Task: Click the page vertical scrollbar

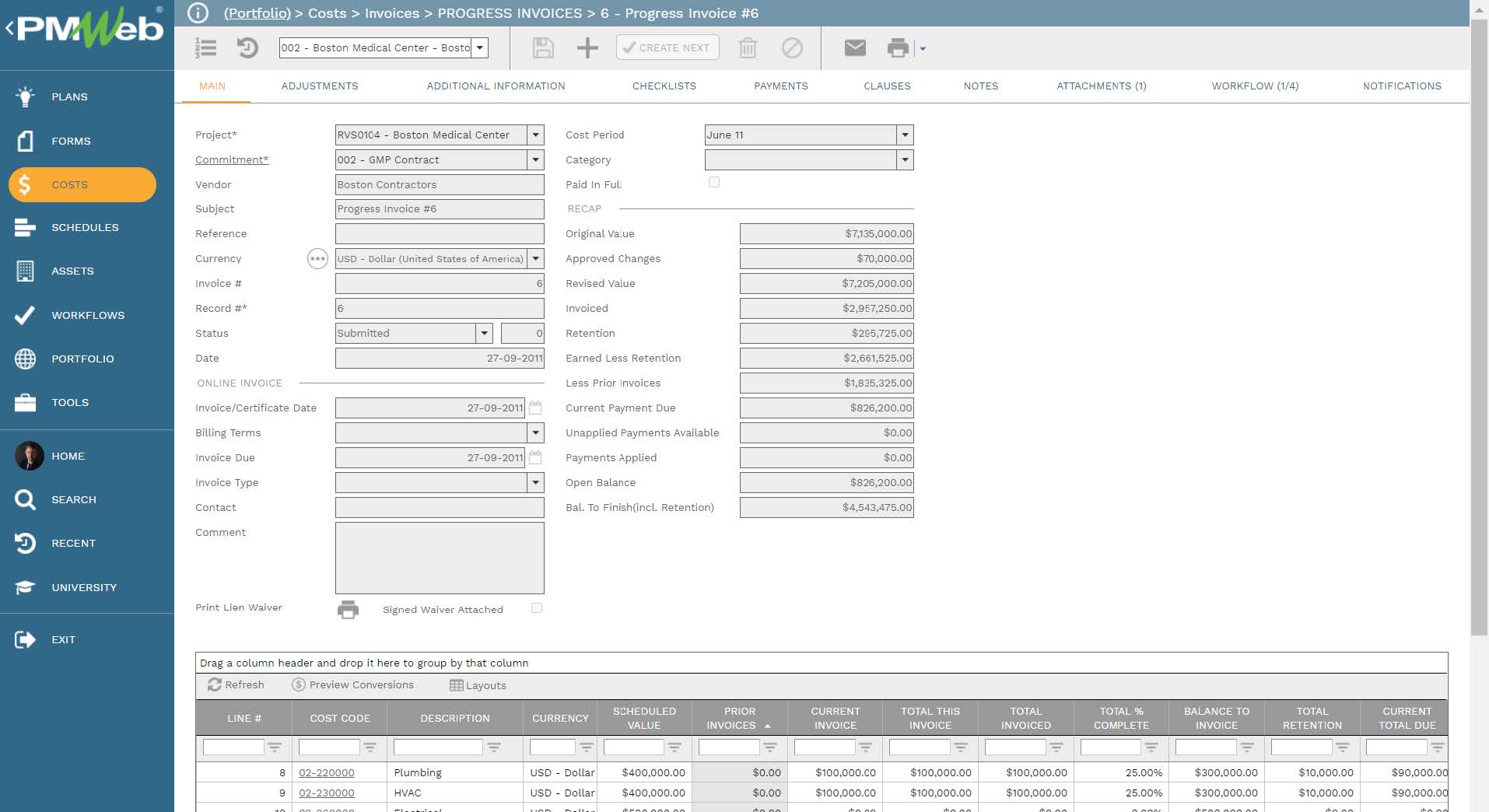Action: pos(1479,327)
